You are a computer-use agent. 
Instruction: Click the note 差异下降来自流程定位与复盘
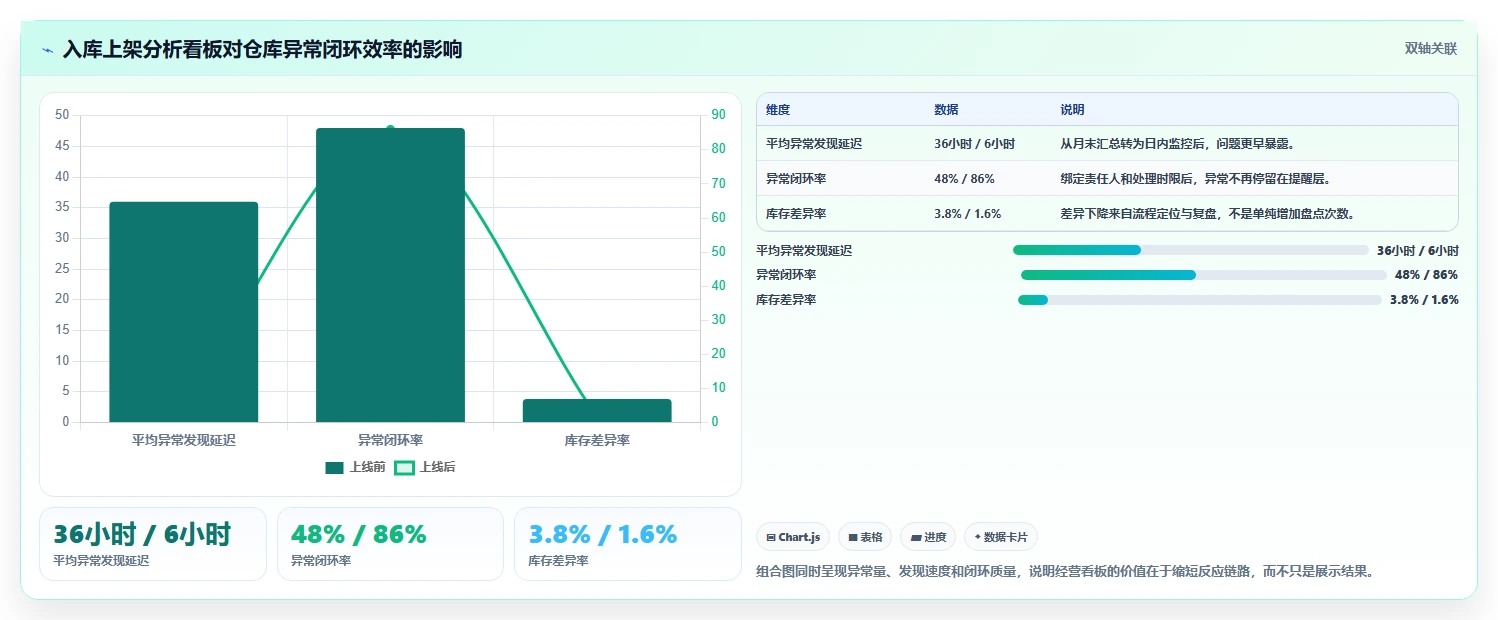pyautogui.click(x=1207, y=214)
